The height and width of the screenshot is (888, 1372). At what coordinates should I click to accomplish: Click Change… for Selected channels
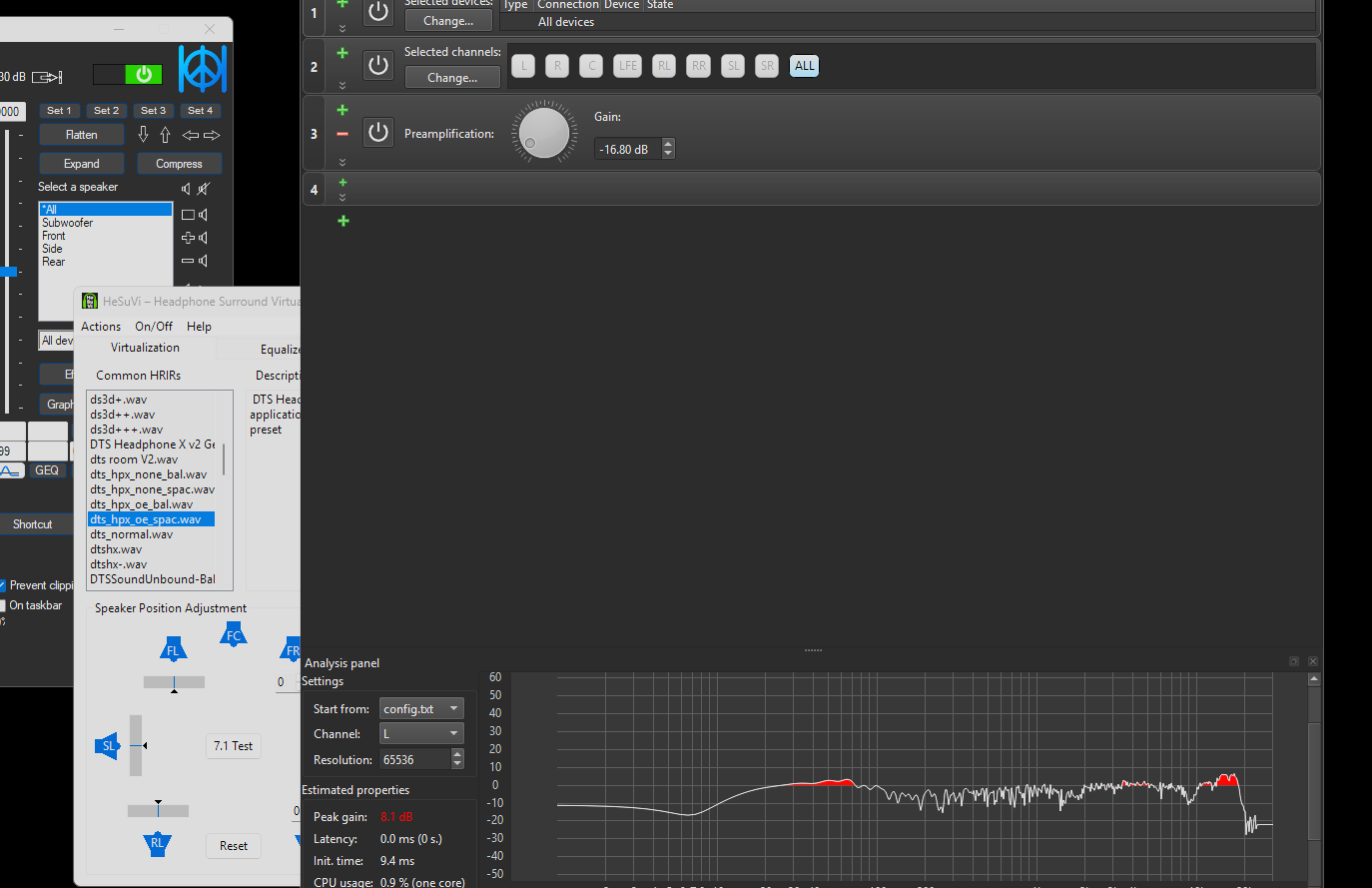pos(452,77)
